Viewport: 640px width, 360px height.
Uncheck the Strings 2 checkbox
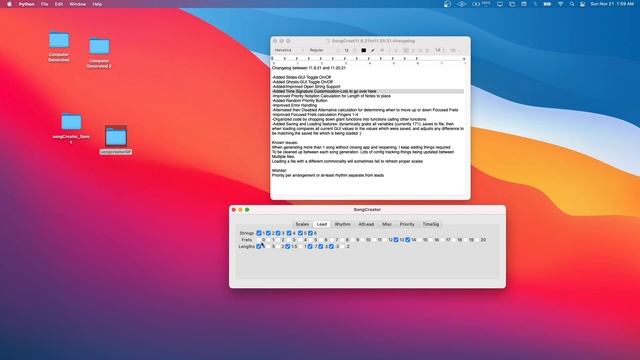tap(268, 233)
